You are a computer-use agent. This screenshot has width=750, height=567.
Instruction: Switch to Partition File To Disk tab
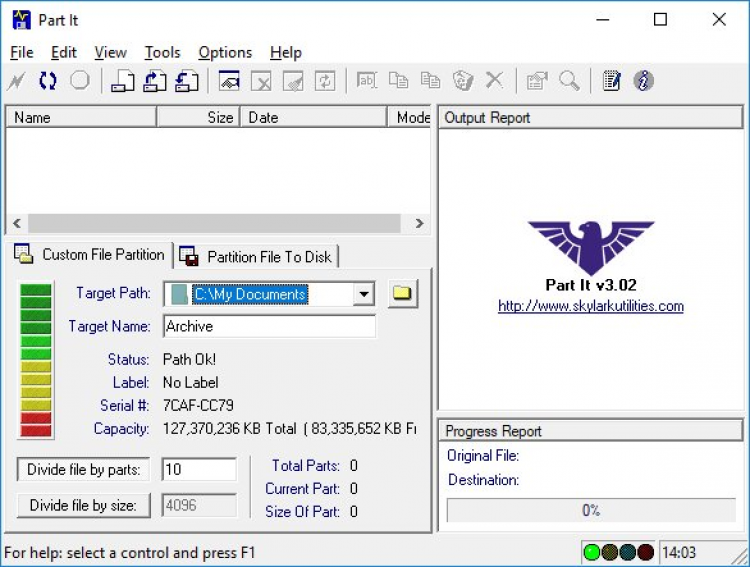pos(256,256)
